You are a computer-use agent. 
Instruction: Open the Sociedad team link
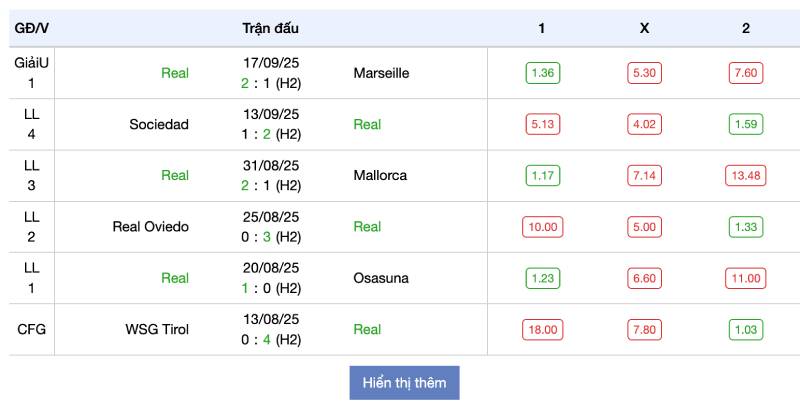pos(159,125)
